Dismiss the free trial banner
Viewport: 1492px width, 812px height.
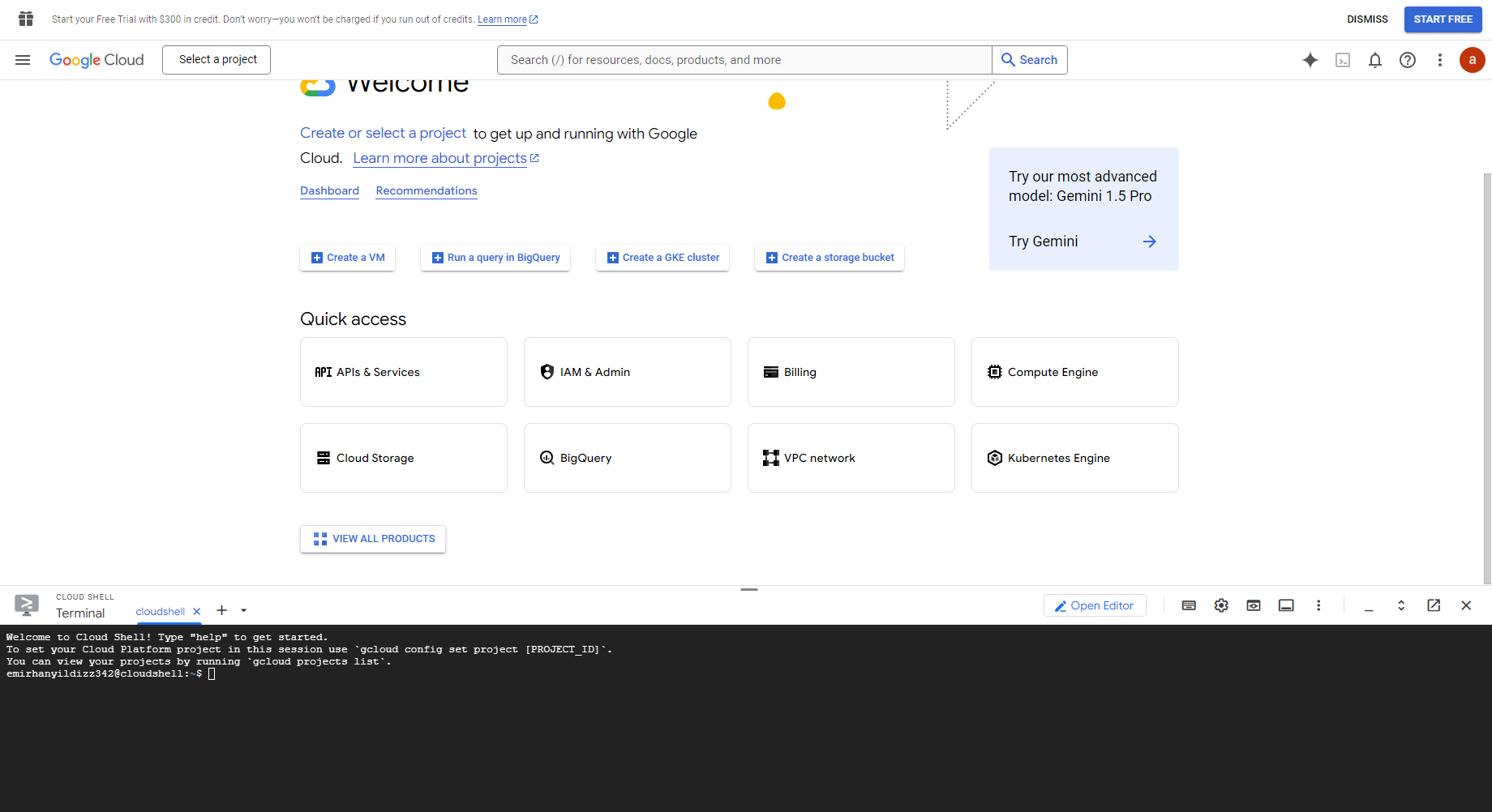tap(1367, 19)
